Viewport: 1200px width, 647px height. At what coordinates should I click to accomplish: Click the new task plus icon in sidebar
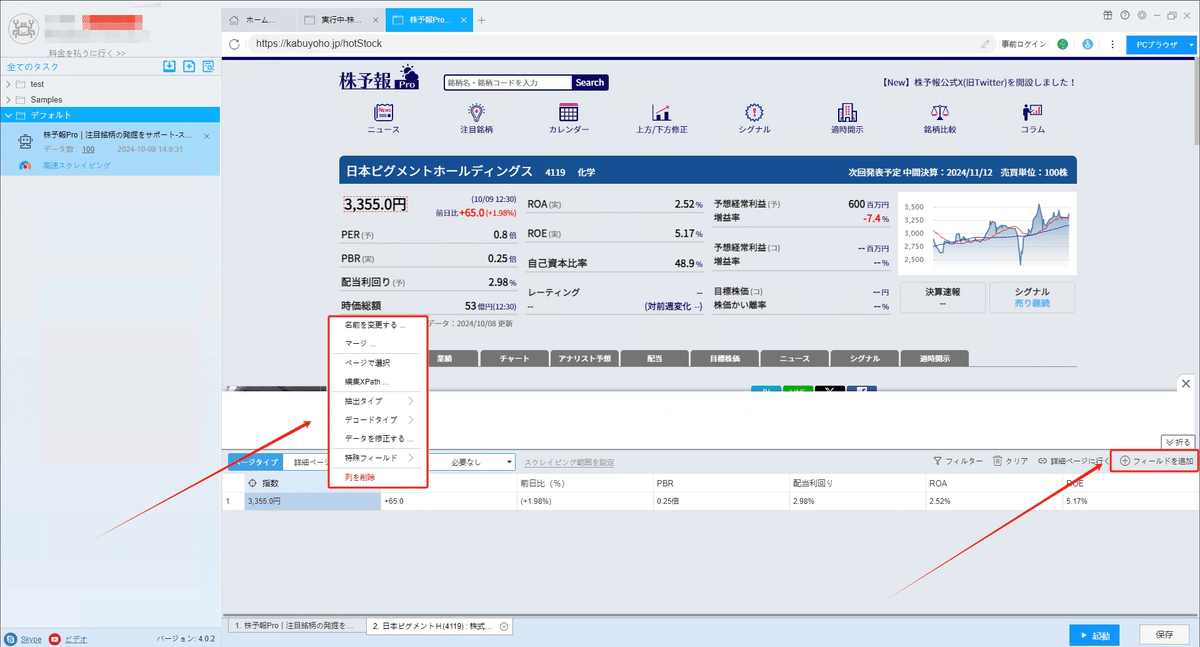pos(189,66)
